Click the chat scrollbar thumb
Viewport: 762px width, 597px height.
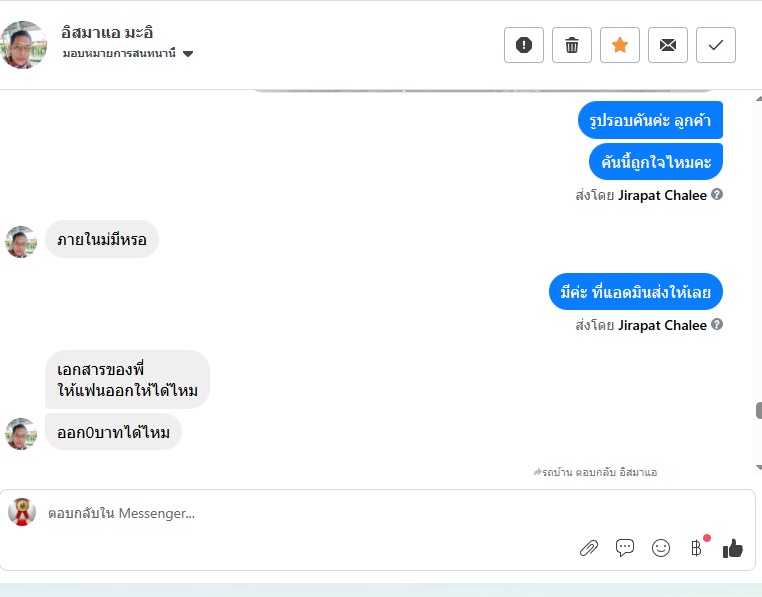pyautogui.click(x=759, y=410)
